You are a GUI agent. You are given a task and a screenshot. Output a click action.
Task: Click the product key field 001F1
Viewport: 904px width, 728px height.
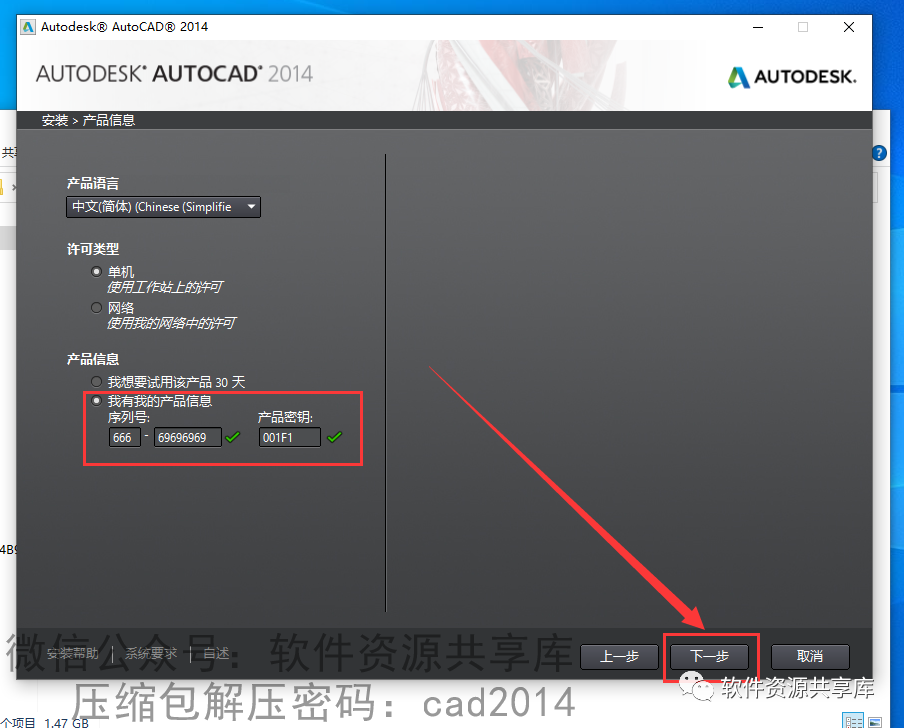[x=289, y=437]
